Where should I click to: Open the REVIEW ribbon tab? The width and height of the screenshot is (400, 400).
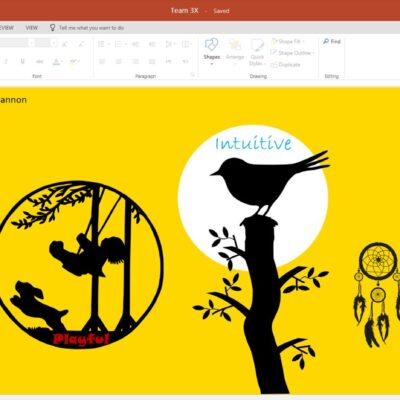6,28
